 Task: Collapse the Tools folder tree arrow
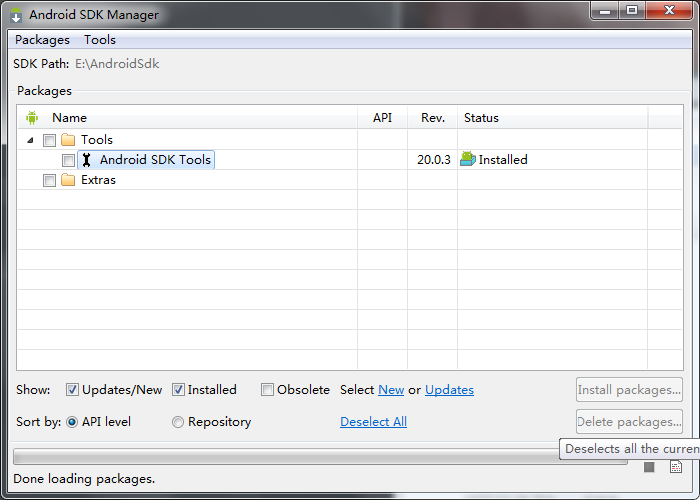coord(30,140)
